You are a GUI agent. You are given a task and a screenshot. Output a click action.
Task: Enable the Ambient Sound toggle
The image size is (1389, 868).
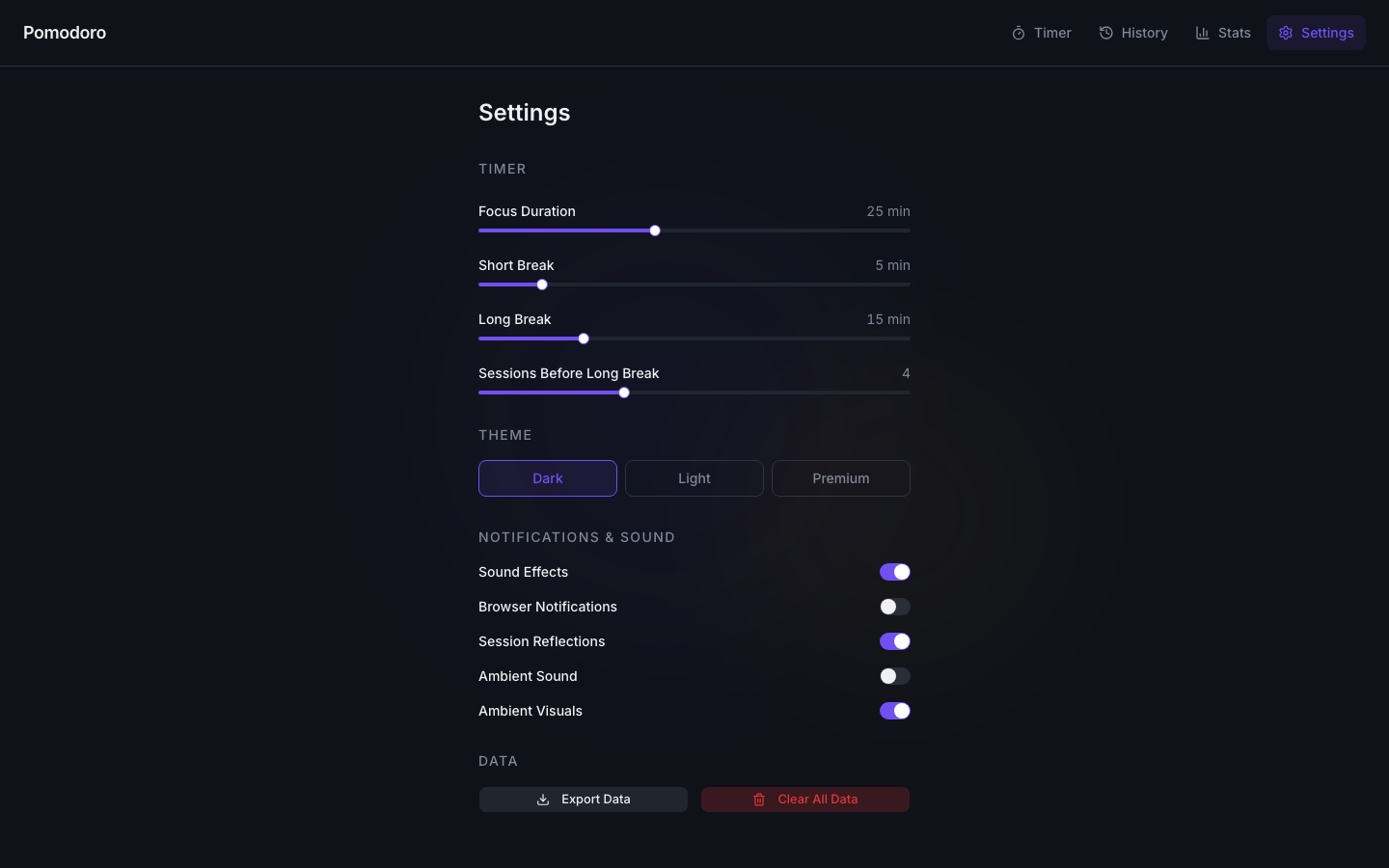coord(895,676)
